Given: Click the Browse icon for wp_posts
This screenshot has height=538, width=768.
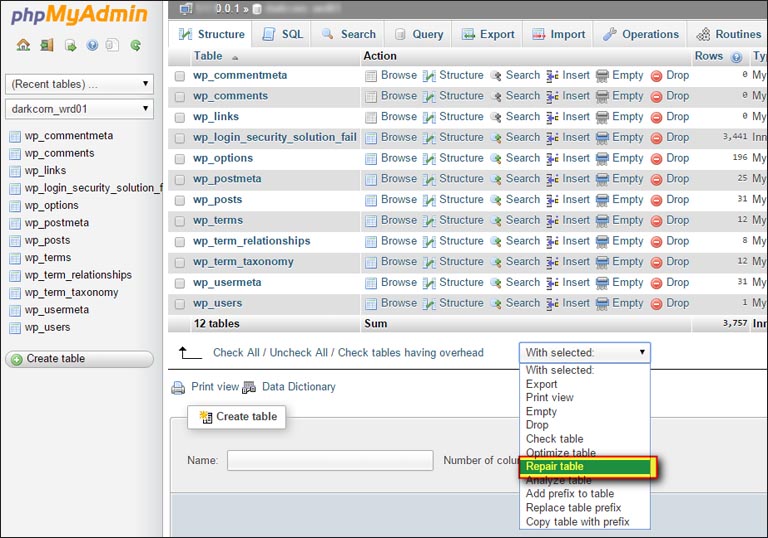Looking at the screenshot, I should tap(371, 200).
